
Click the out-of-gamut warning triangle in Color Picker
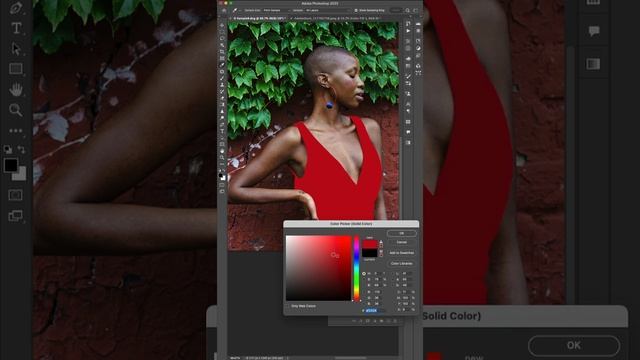[381, 242]
